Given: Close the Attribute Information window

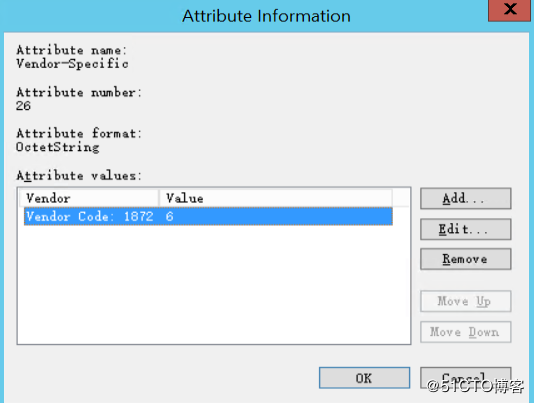Looking at the screenshot, I should tap(509, 10).
